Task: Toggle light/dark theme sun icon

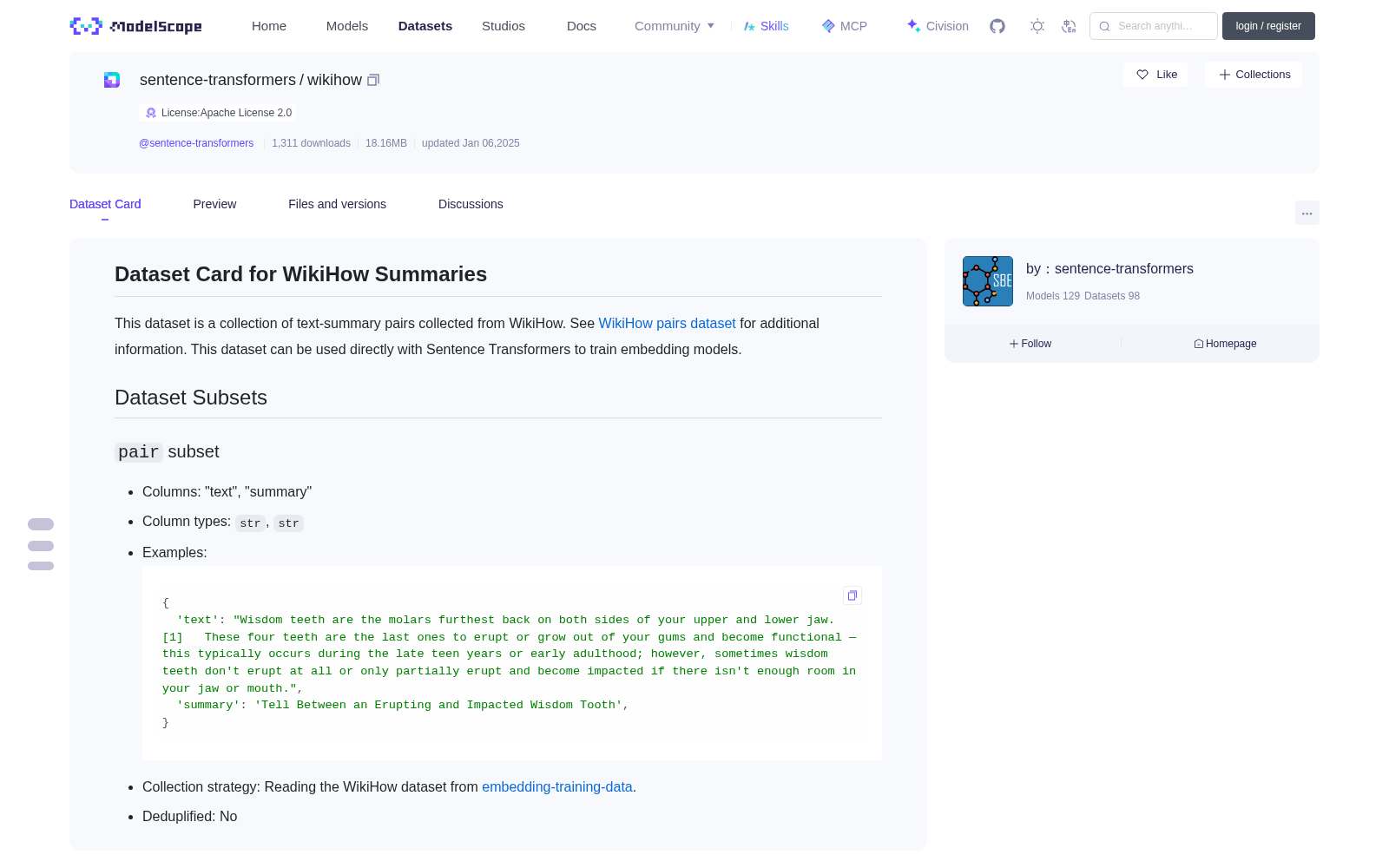Action: tap(1037, 26)
